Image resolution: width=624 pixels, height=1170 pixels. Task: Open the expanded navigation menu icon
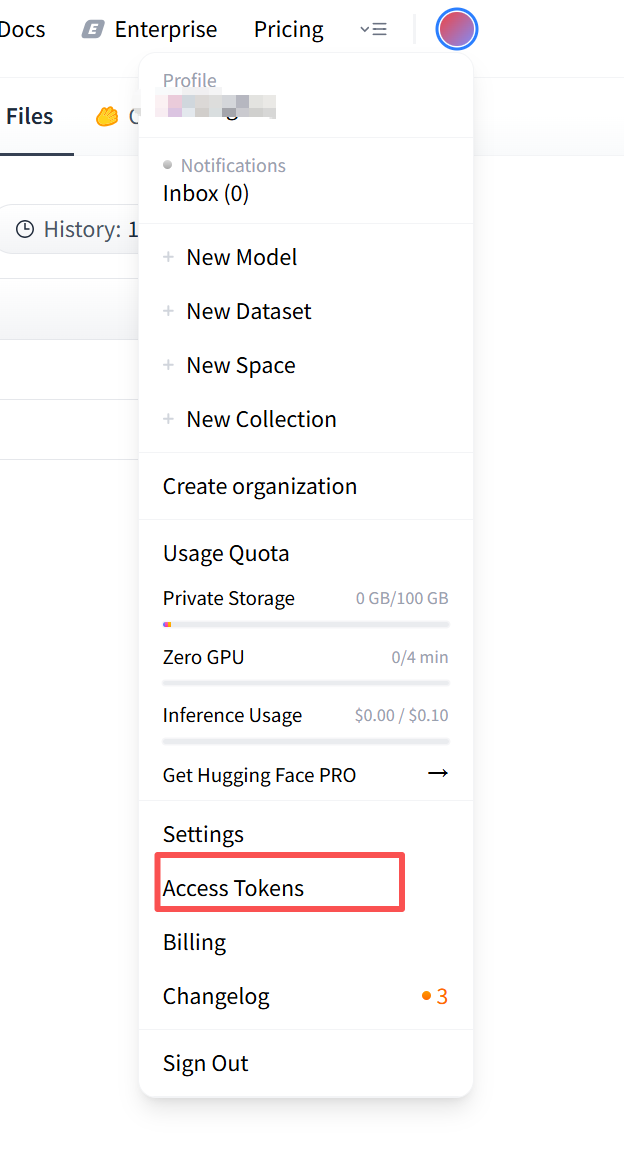[373, 30]
